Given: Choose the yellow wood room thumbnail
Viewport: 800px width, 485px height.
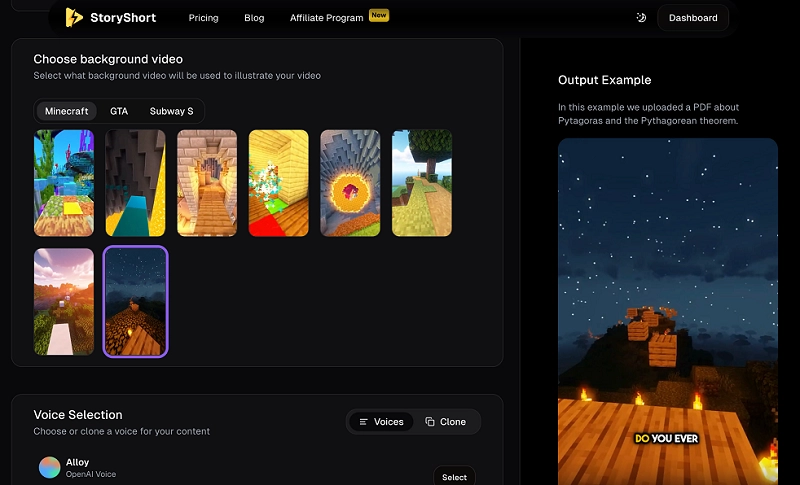Looking at the screenshot, I should (279, 183).
